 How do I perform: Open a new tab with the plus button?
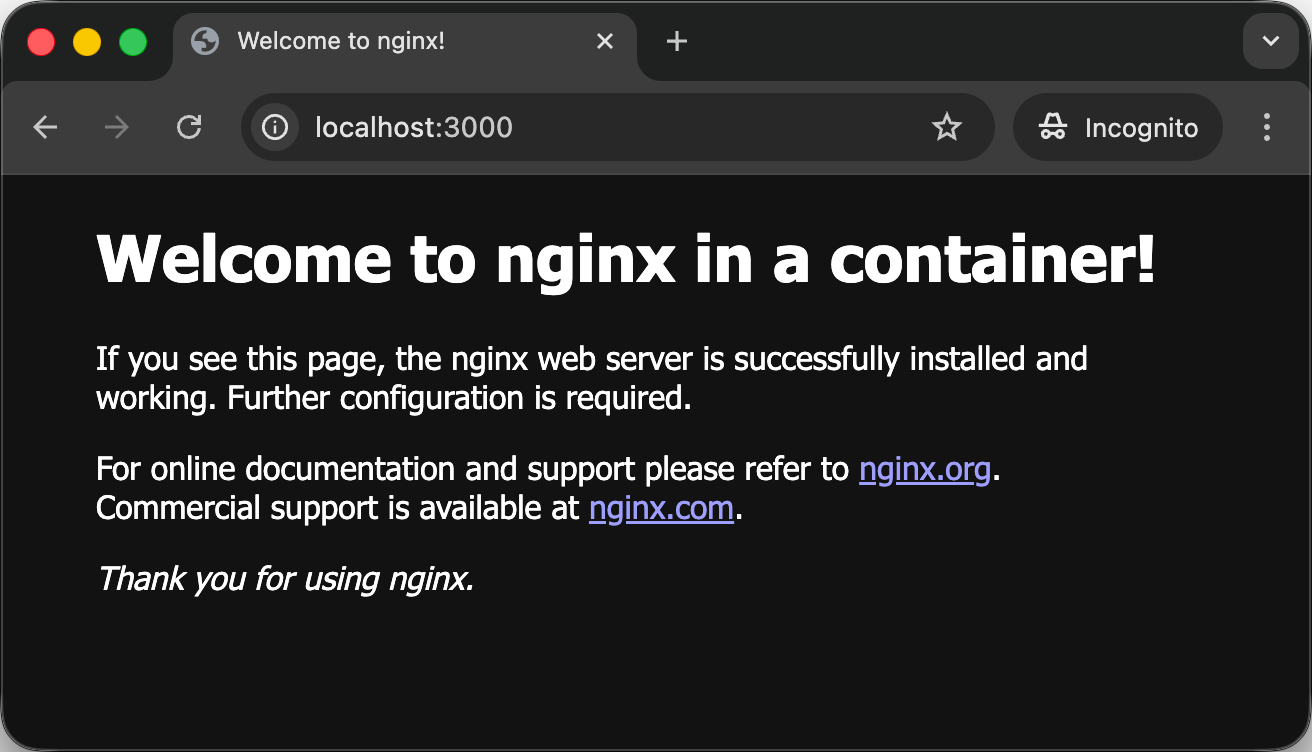(677, 41)
